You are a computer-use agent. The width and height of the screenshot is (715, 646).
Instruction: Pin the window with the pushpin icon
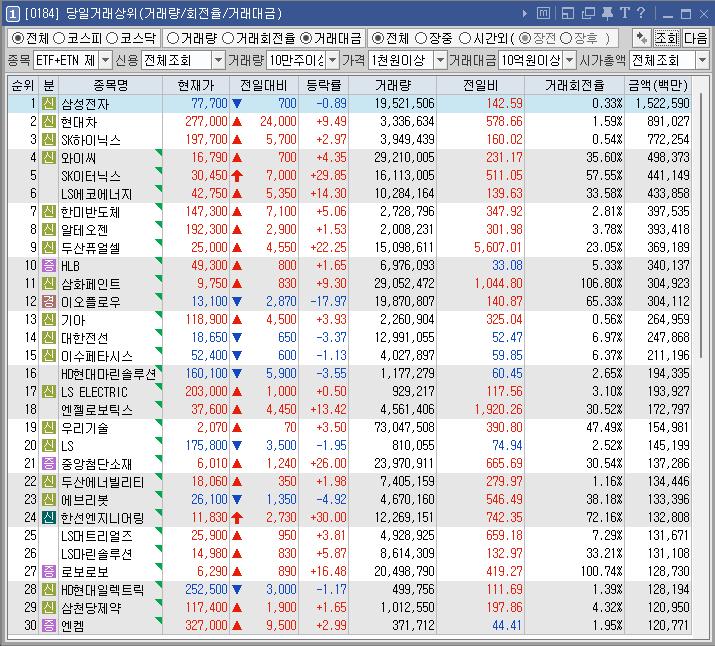[607, 13]
